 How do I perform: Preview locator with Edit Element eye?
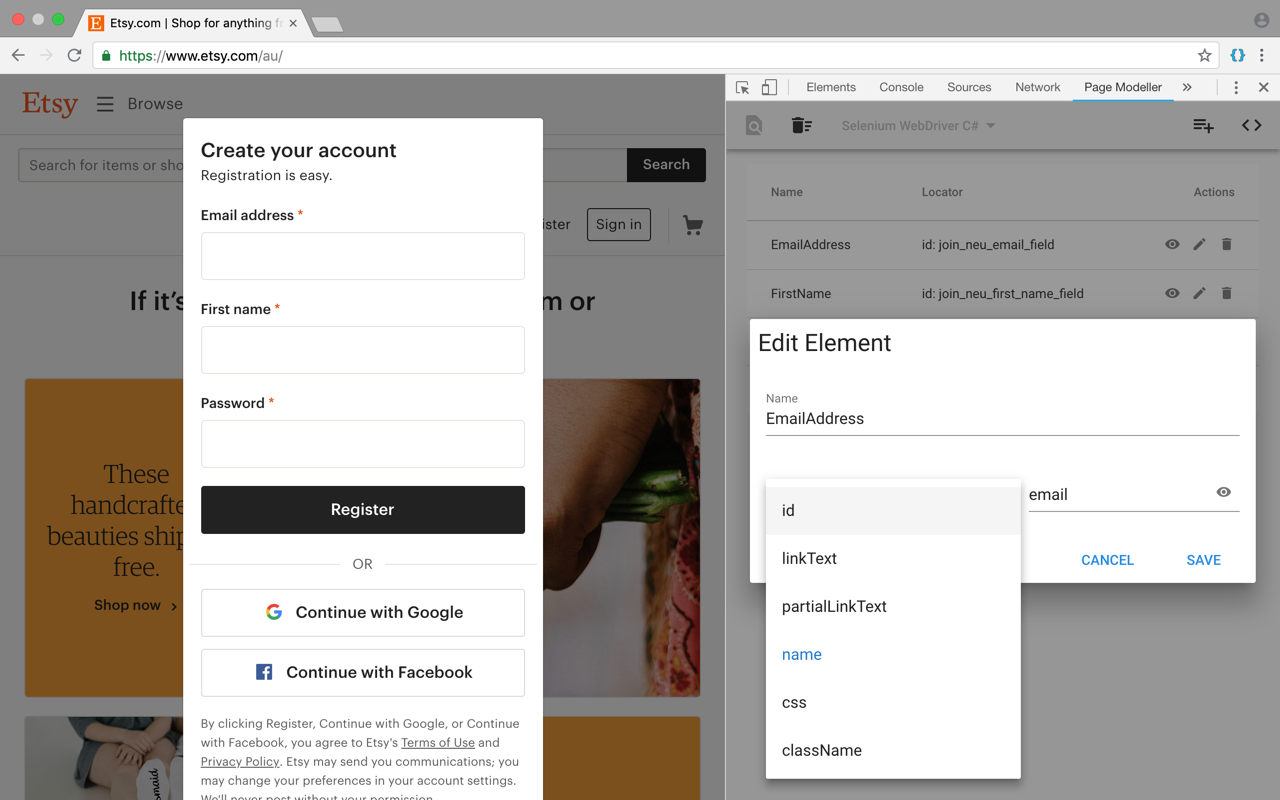tap(1223, 492)
